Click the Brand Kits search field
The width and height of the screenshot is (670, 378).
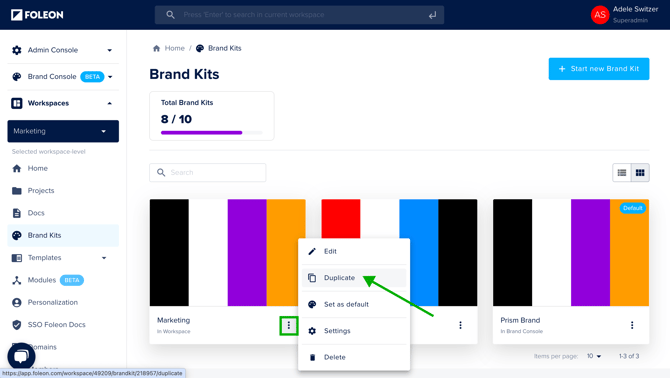(208, 173)
